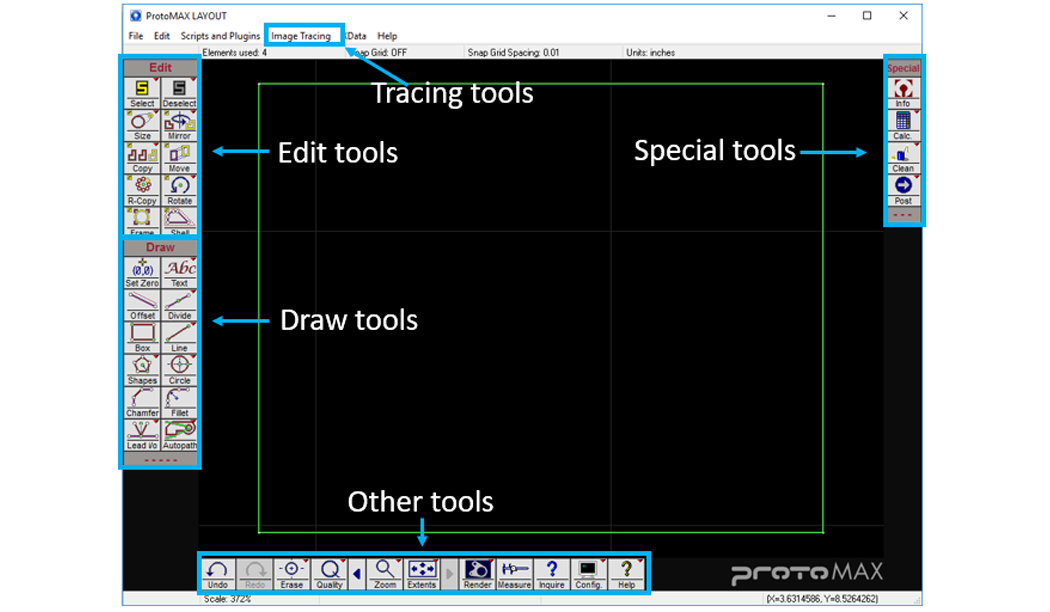The image size is (1050, 612).
Task: Run the Clean tool
Action: (903, 156)
